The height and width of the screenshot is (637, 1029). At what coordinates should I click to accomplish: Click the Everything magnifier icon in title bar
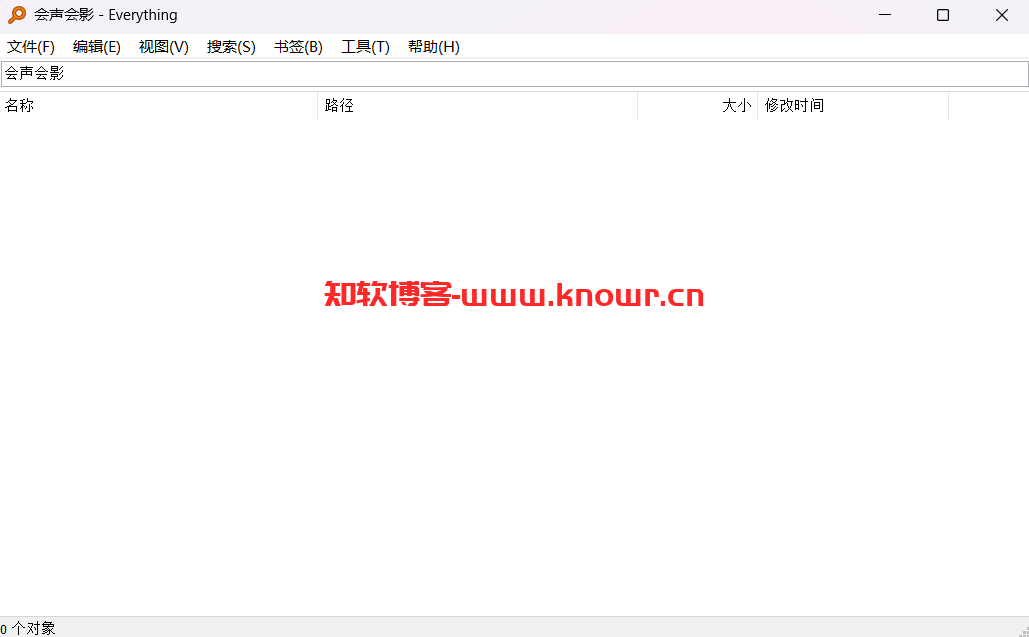click(16, 15)
